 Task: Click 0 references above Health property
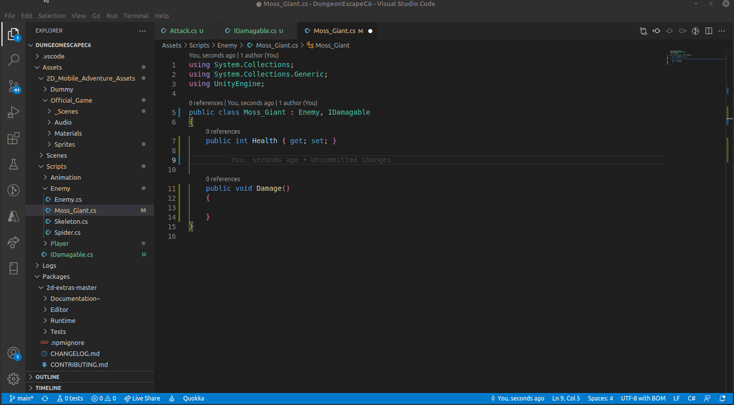click(x=223, y=132)
